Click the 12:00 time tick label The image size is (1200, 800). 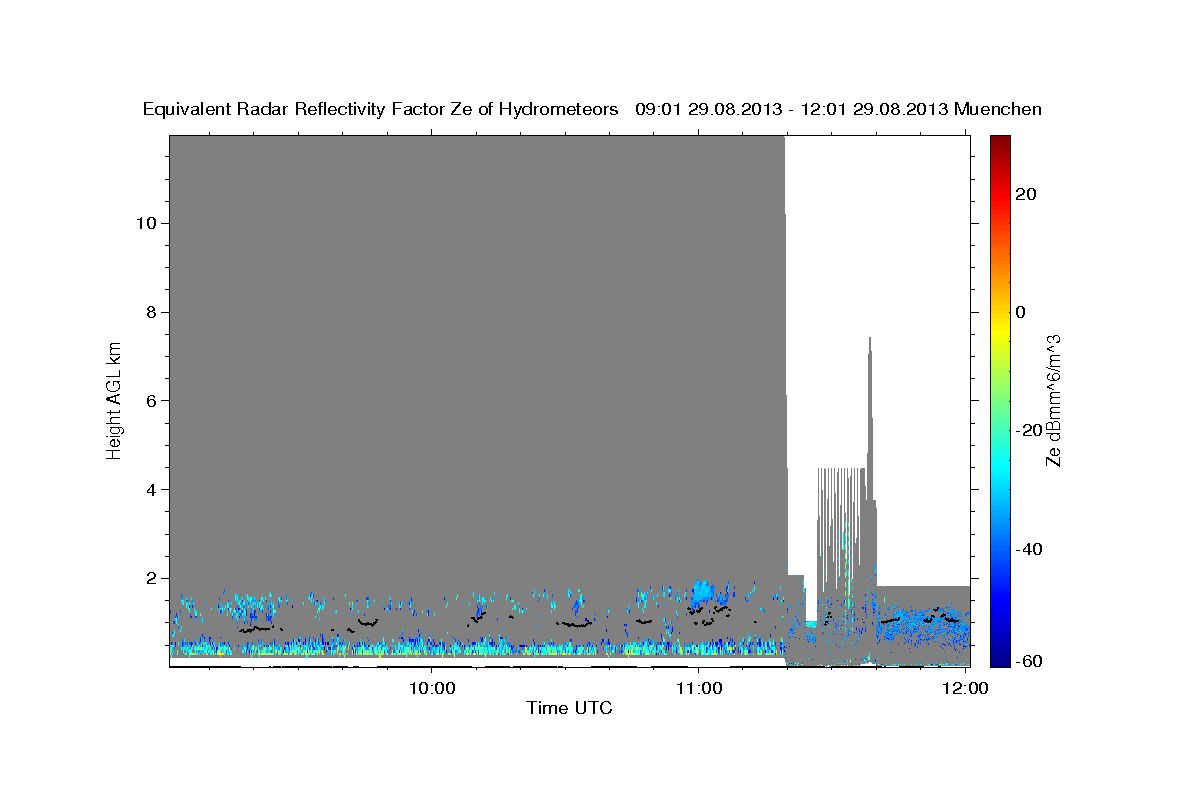(x=966, y=688)
